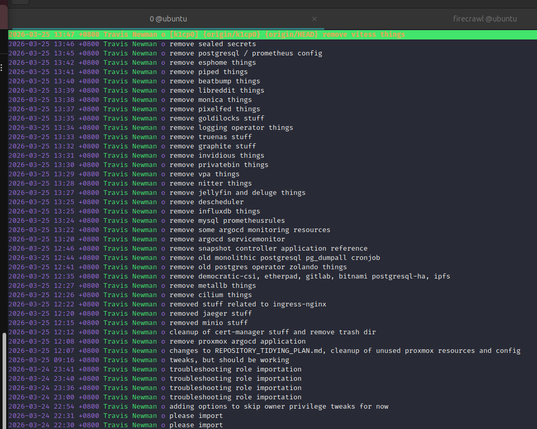This screenshot has height=429, width=537.
Task: Select commit "remove piped things"
Action: click(x=273, y=72)
